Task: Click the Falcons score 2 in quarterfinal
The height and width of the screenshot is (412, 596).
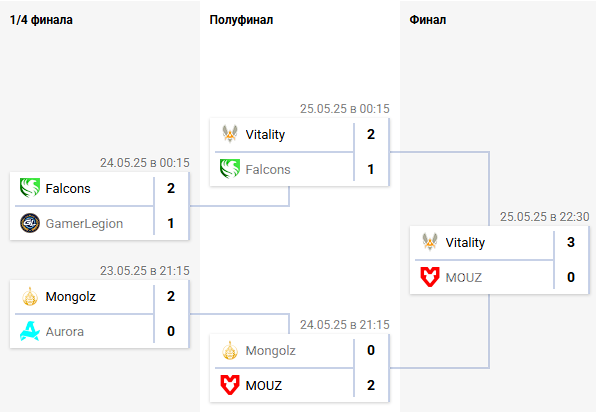Action: tap(171, 188)
